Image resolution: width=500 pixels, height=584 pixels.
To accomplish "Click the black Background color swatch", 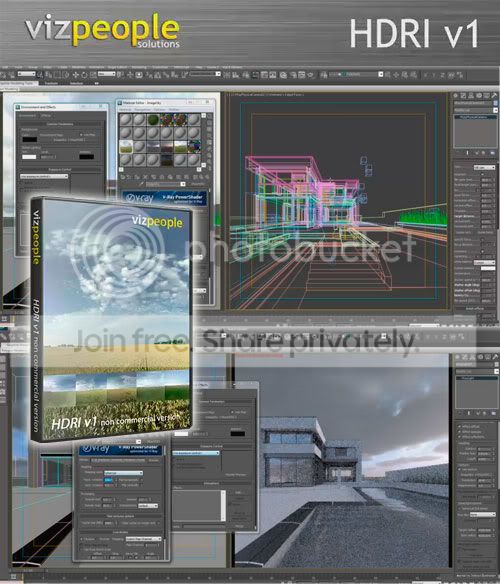I will tap(29, 139).
